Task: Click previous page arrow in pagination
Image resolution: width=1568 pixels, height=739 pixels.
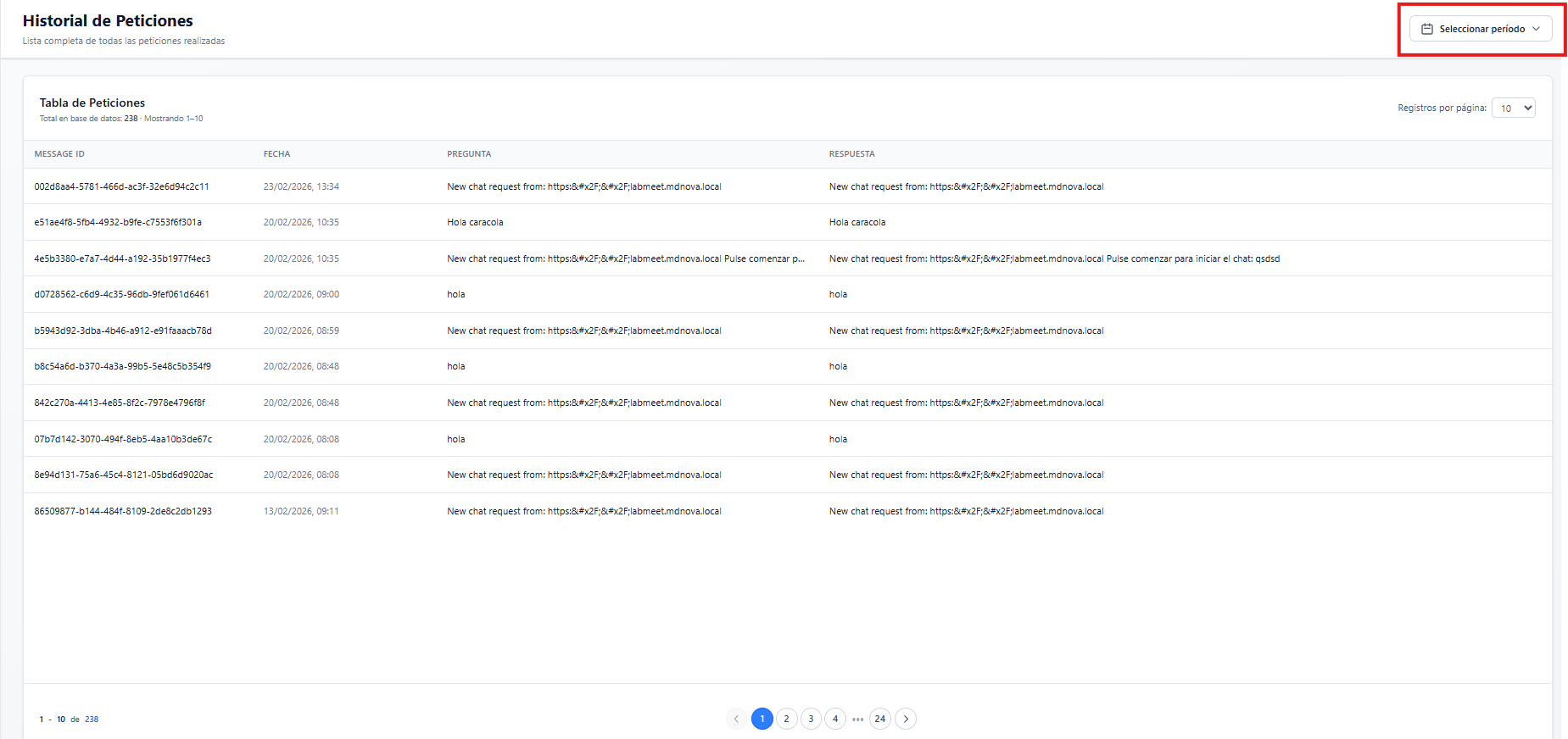Action: click(x=736, y=719)
